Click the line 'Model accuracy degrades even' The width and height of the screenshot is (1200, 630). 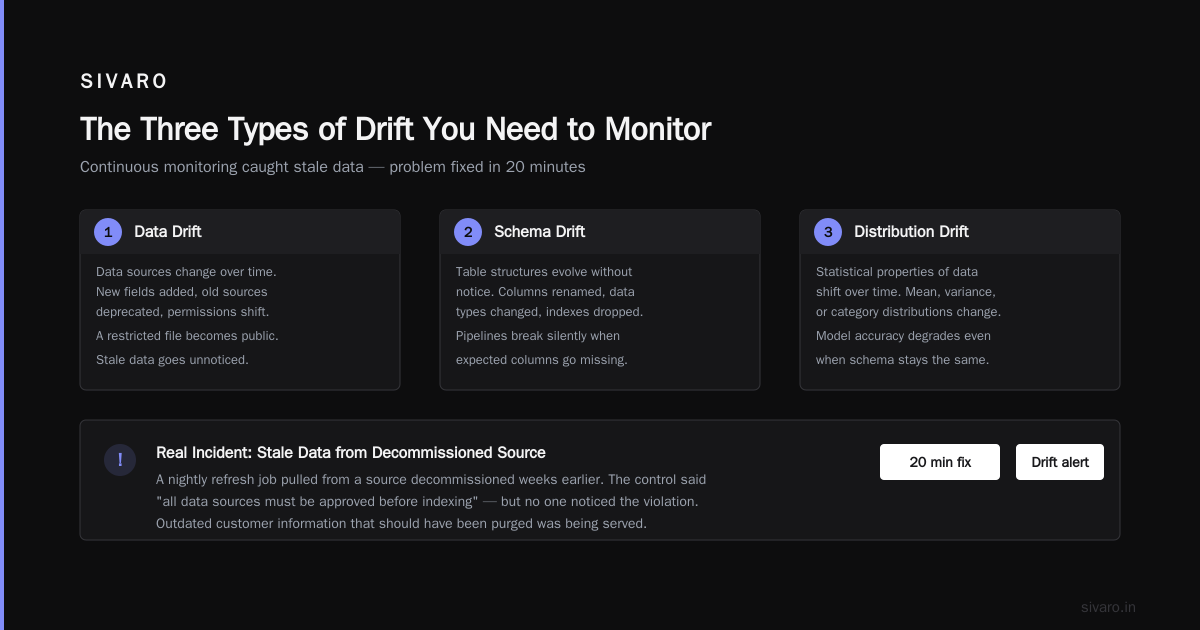pyautogui.click(x=904, y=336)
